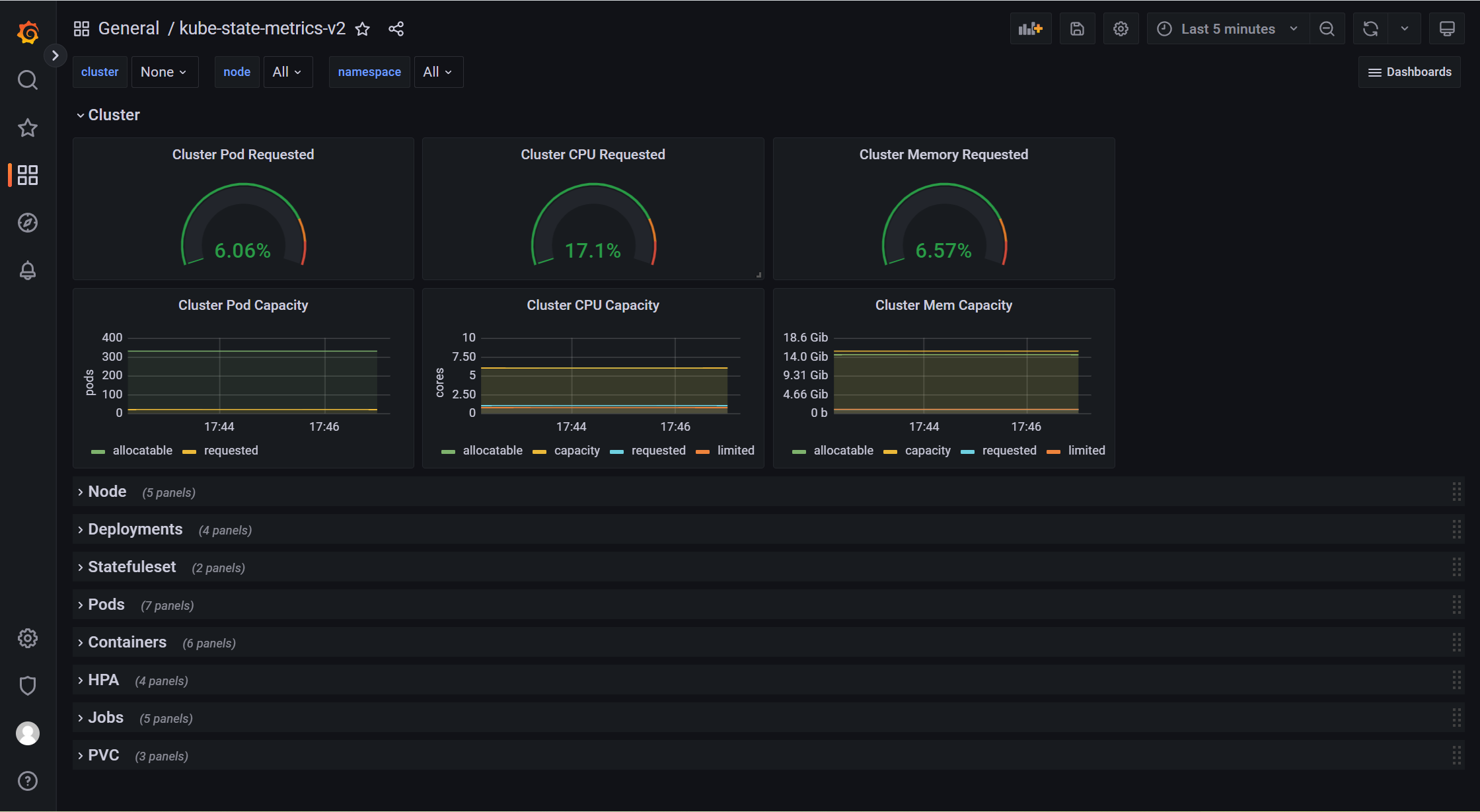Viewport: 1480px width, 812px height.
Task: Open Alerting bell in sidebar
Action: click(x=28, y=270)
